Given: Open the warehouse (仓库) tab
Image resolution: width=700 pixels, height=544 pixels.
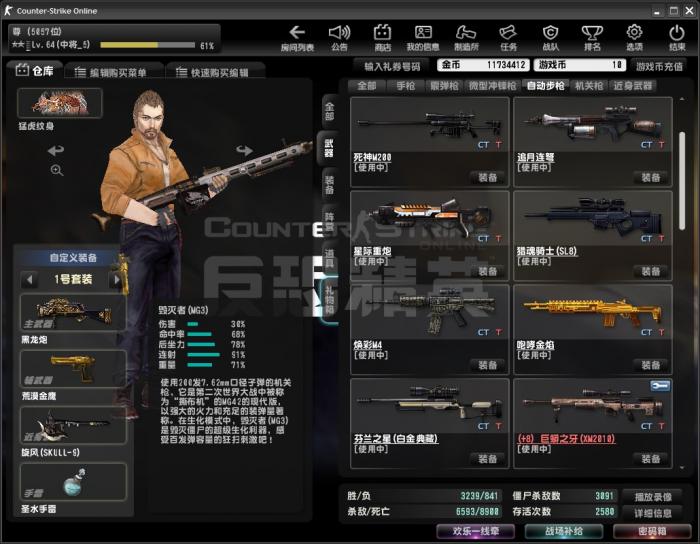Looking at the screenshot, I should pos(34,71).
